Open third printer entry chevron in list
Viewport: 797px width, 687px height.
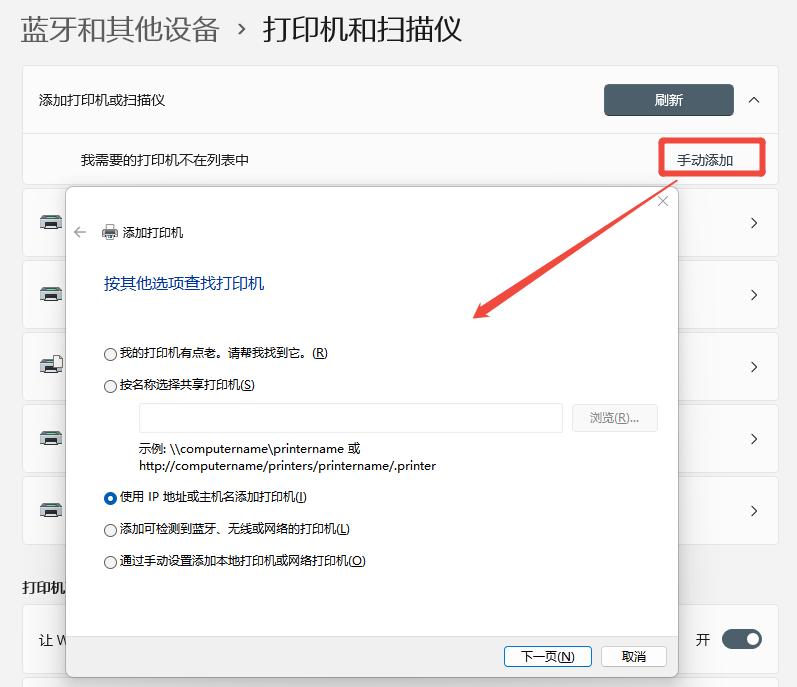click(x=754, y=367)
